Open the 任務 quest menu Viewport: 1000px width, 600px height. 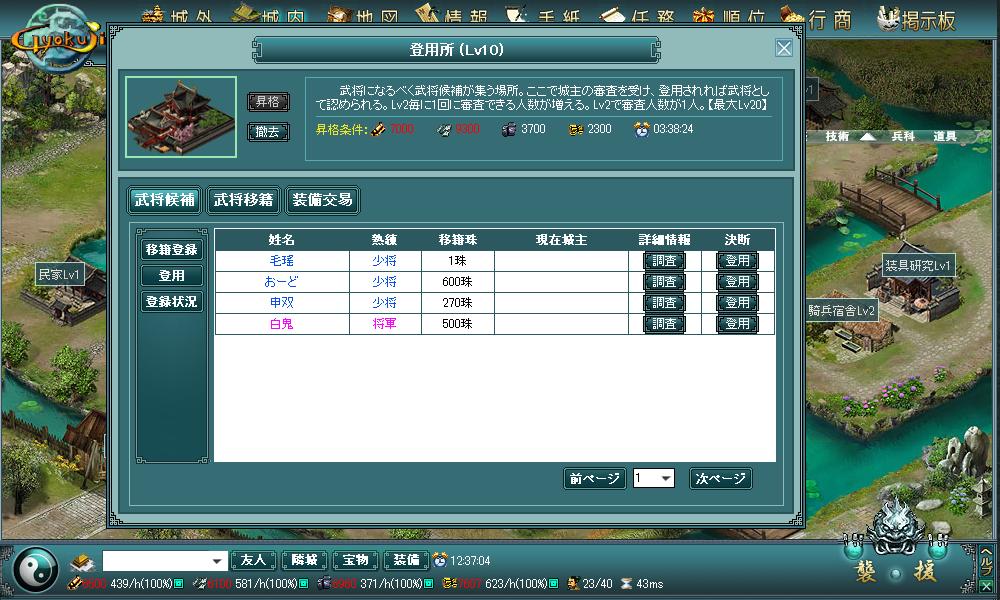(637, 14)
